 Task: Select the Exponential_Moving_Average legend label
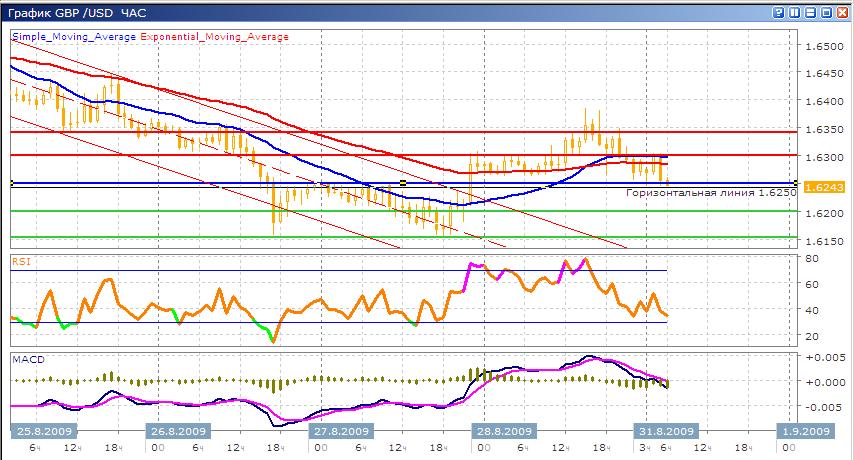tap(215, 37)
